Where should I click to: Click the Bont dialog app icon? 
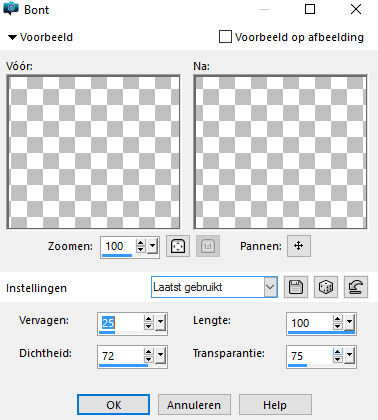(x=10, y=9)
